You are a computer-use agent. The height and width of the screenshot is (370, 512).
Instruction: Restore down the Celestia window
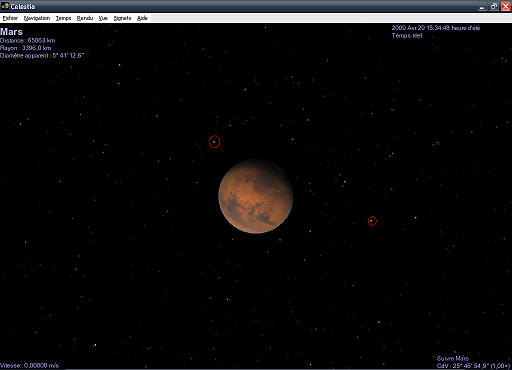click(x=494, y=6)
